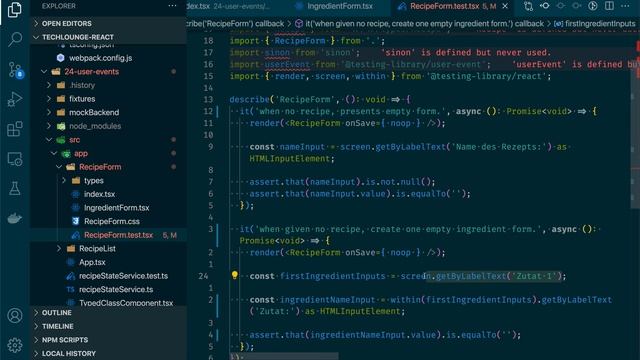
Task: Split the editor to the right
Action: [x=609, y=6]
